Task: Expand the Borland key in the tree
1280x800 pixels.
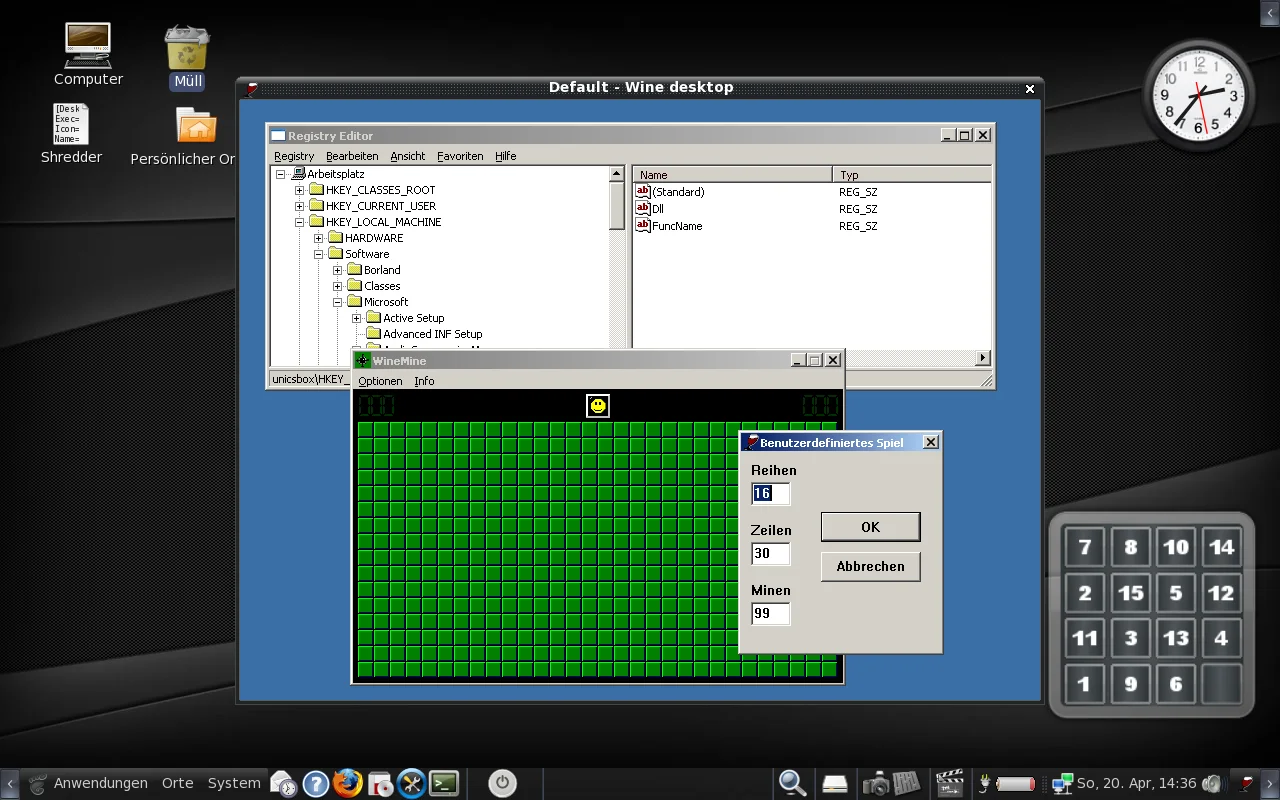Action: click(337, 270)
